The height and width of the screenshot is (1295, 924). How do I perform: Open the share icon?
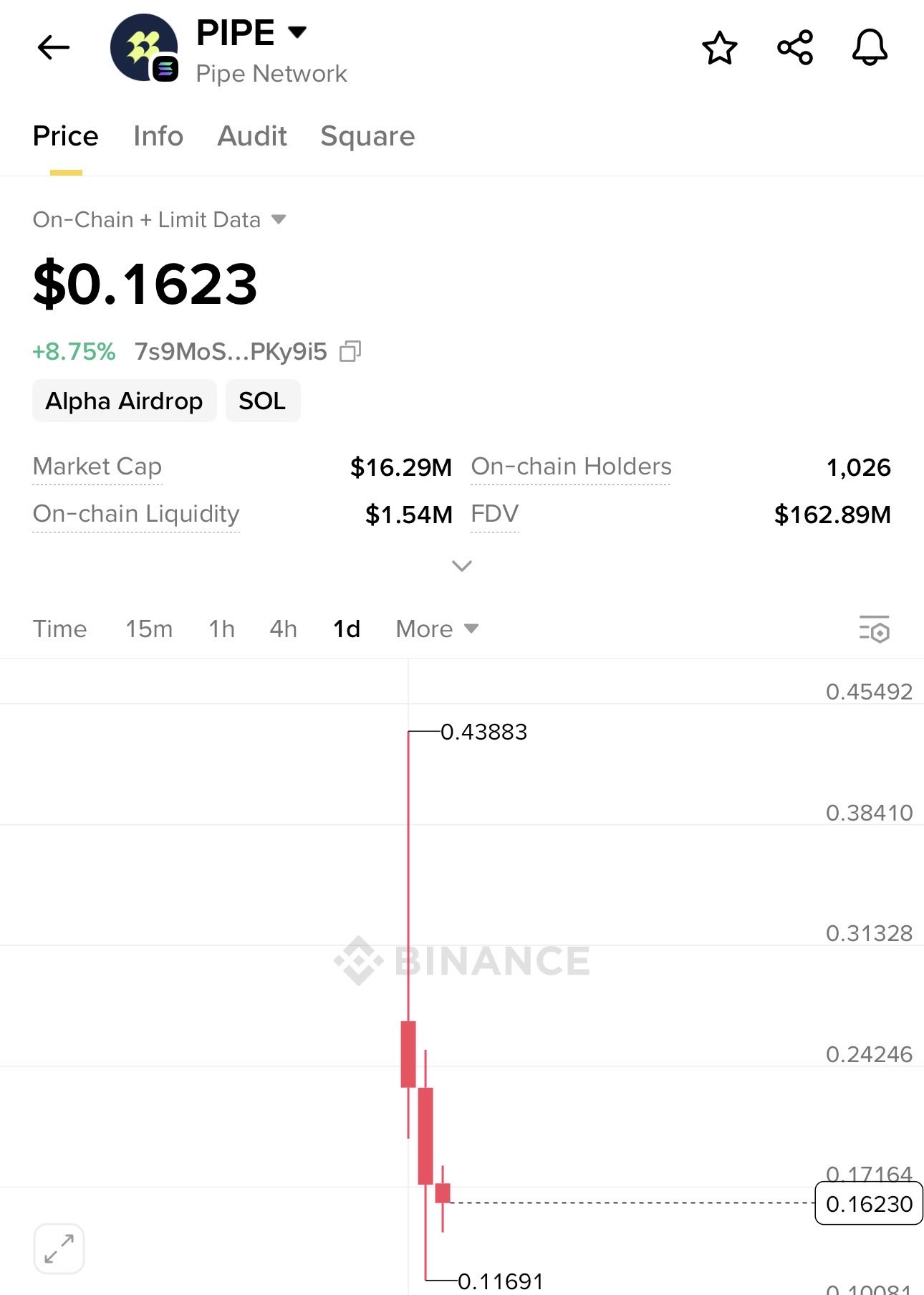794,48
